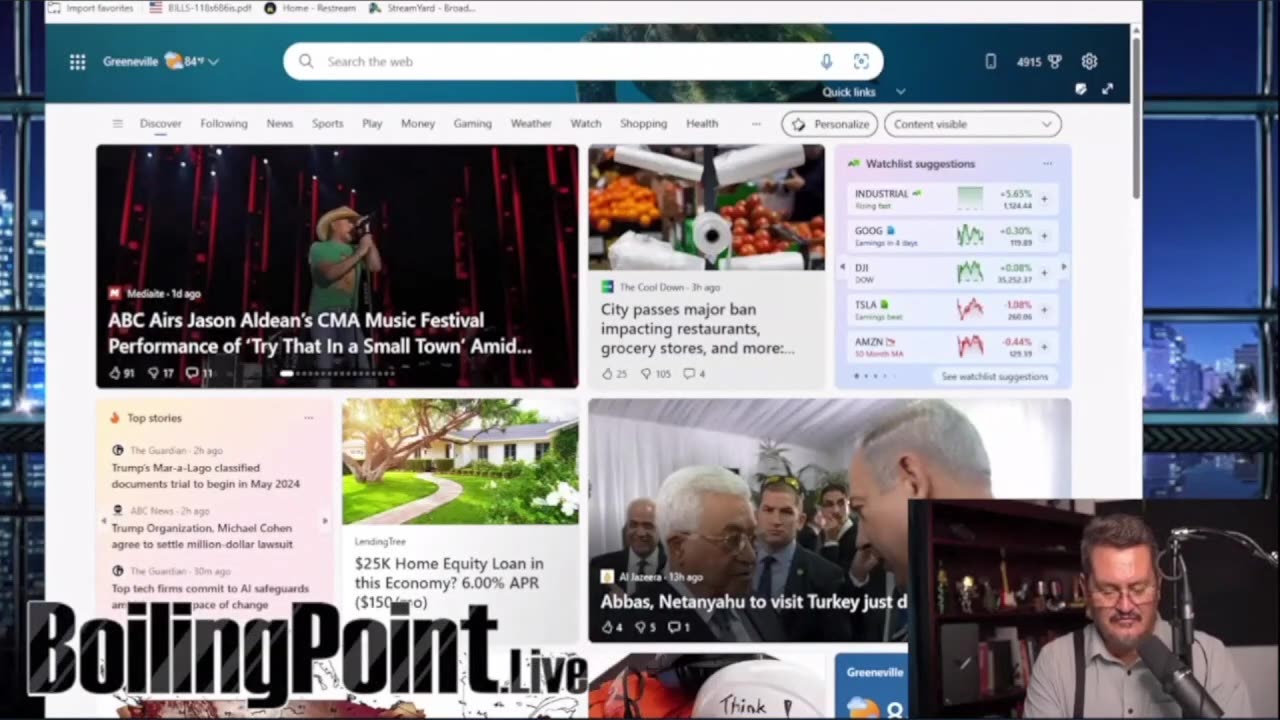Add AMZN stock to your watchlist
Viewport: 1280px width, 720px height.
(x=1044, y=344)
